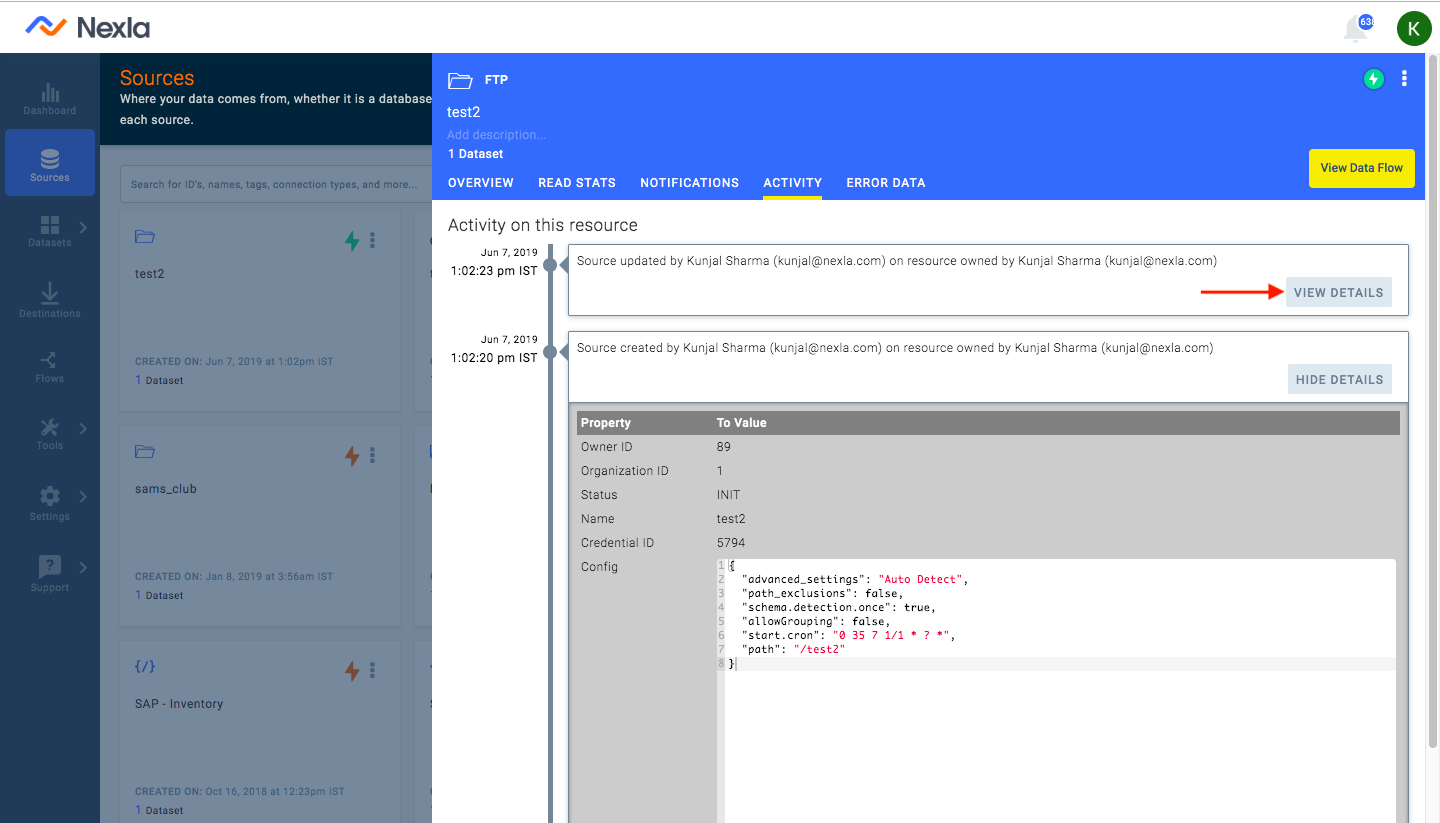The height and width of the screenshot is (823, 1440).
Task: Click the 1:02:20 pm timeline marker dot
Action: (x=550, y=352)
